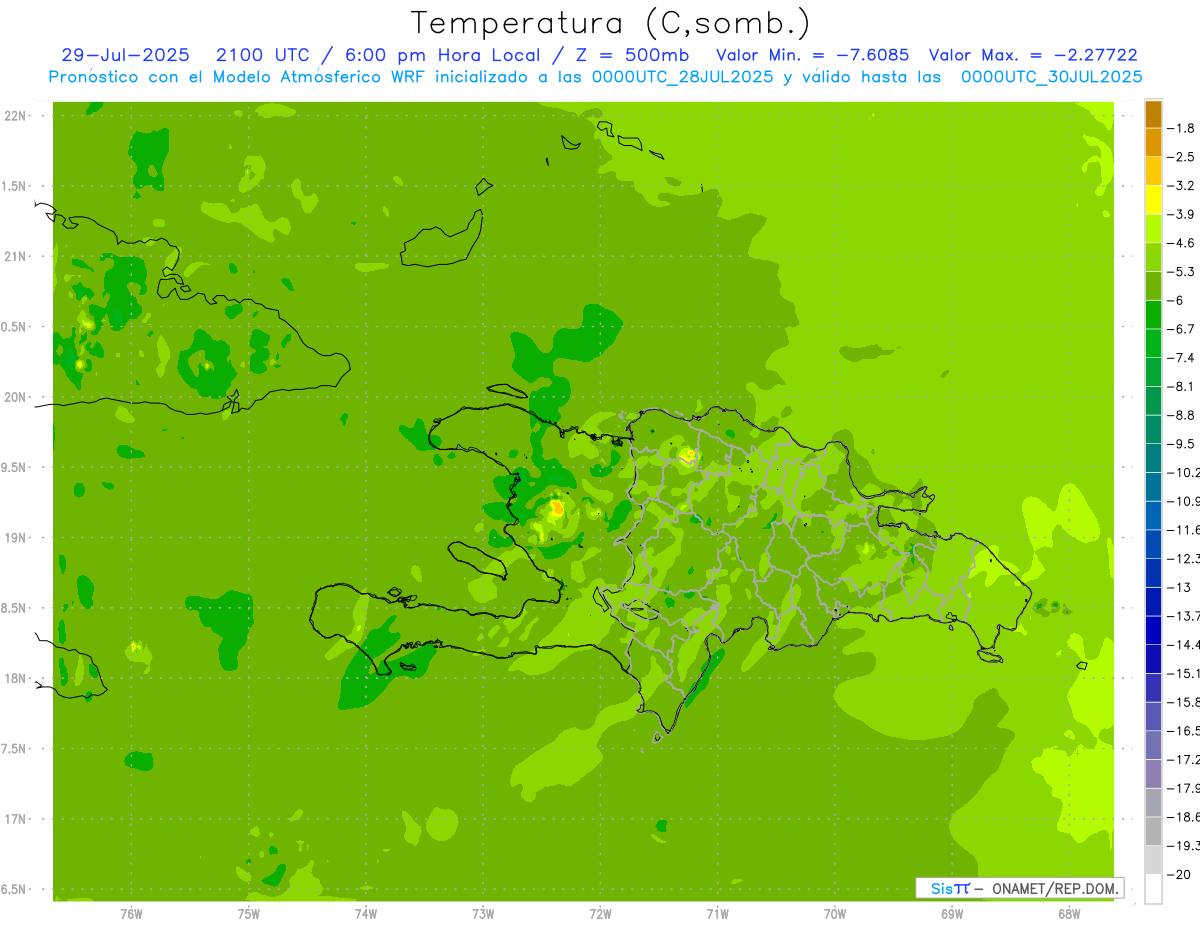Click the "-5.3" legend value

(1181, 272)
